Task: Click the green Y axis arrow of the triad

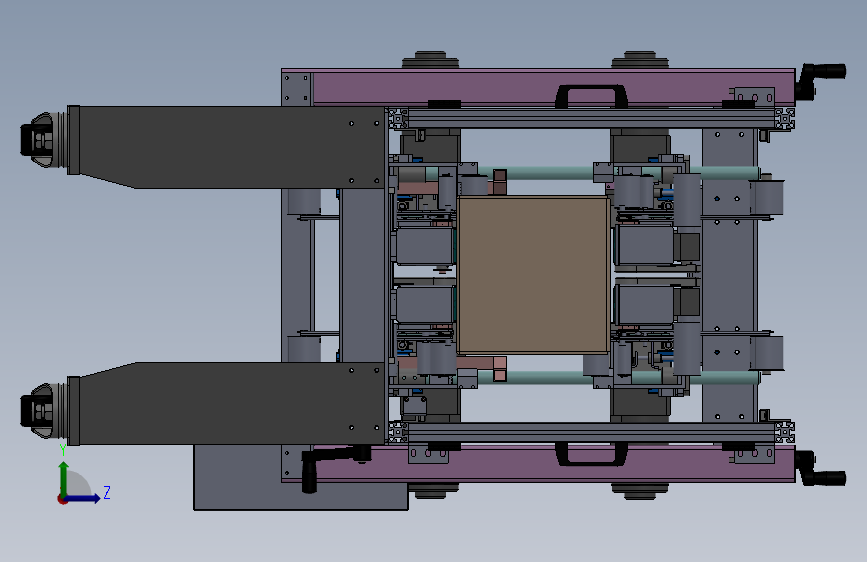Action: click(x=64, y=477)
